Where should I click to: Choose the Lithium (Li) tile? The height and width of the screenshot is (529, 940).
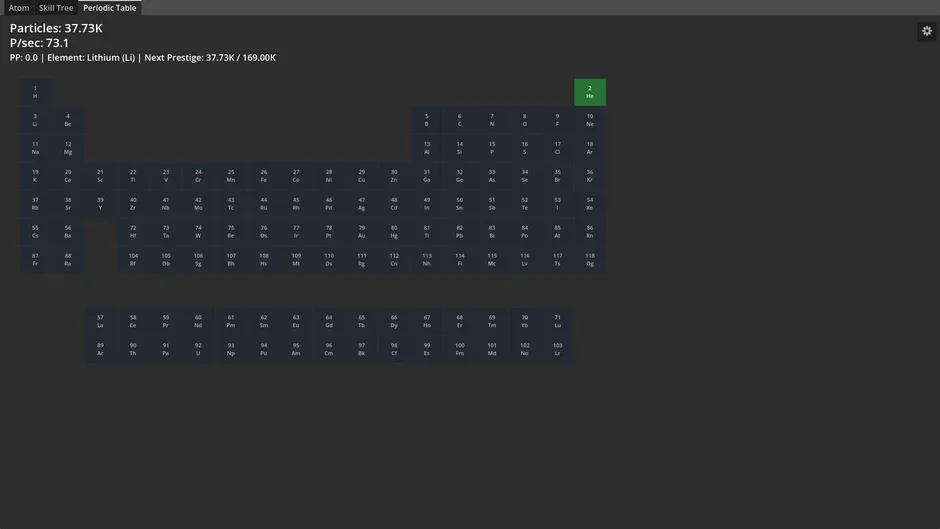tap(35, 120)
